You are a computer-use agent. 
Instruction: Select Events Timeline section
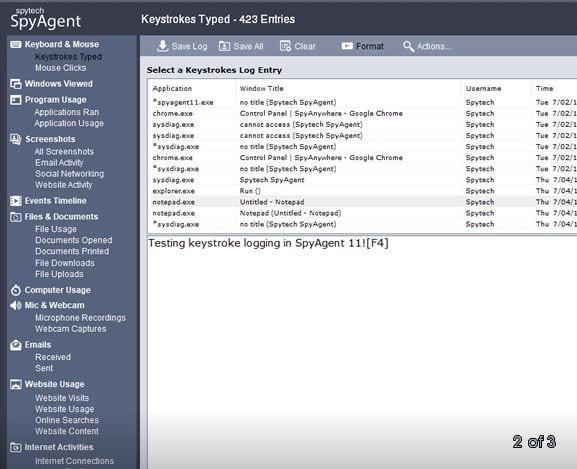click(56, 201)
